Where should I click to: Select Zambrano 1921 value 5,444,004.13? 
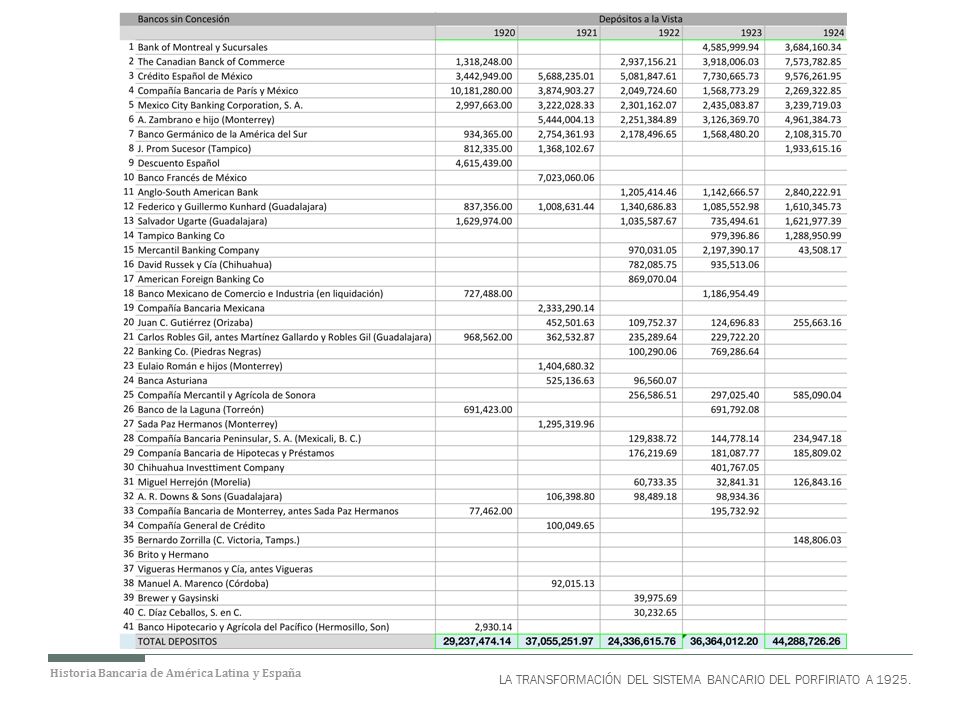click(x=566, y=120)
